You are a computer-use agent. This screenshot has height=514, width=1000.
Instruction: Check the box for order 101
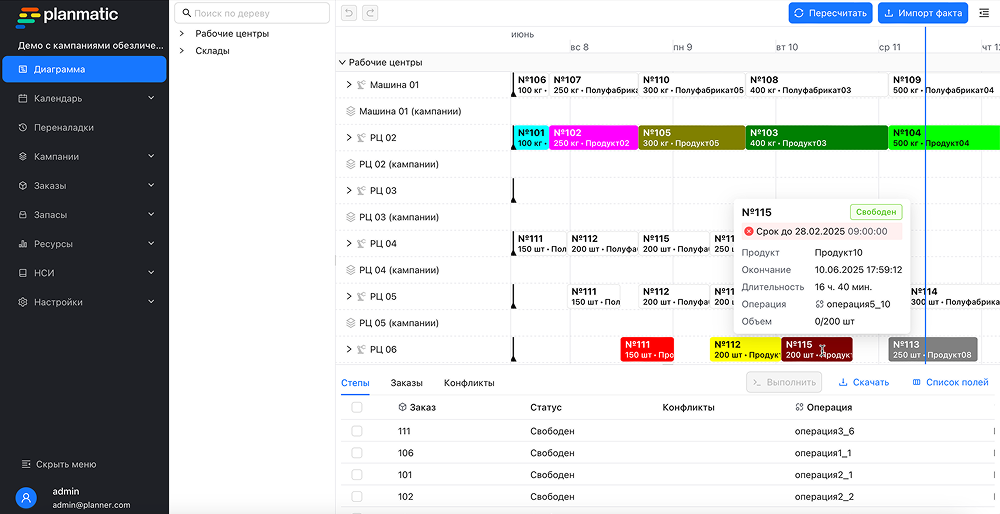click(357, 475)
